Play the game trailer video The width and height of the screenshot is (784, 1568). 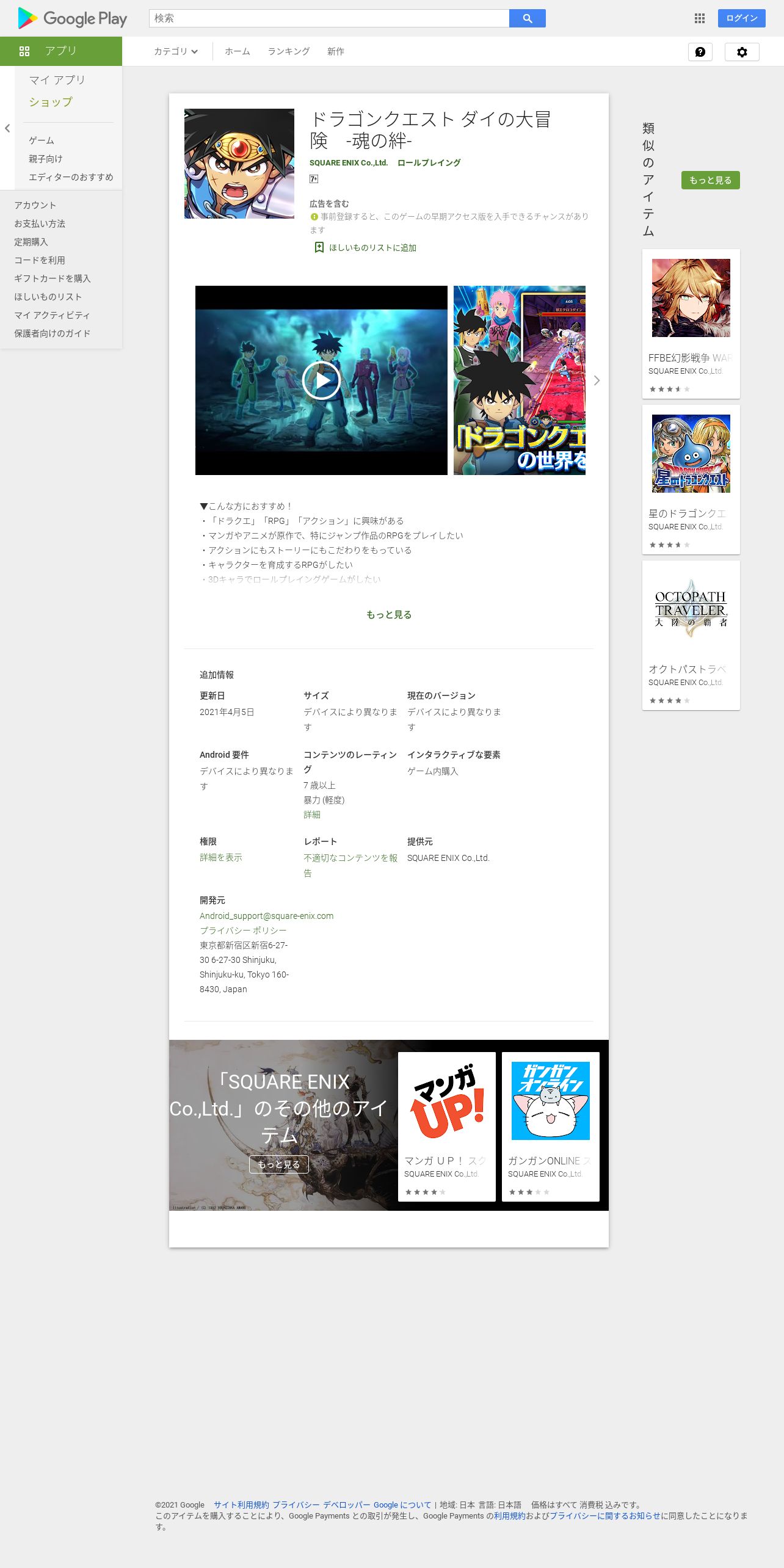click(x=321, y=380)
